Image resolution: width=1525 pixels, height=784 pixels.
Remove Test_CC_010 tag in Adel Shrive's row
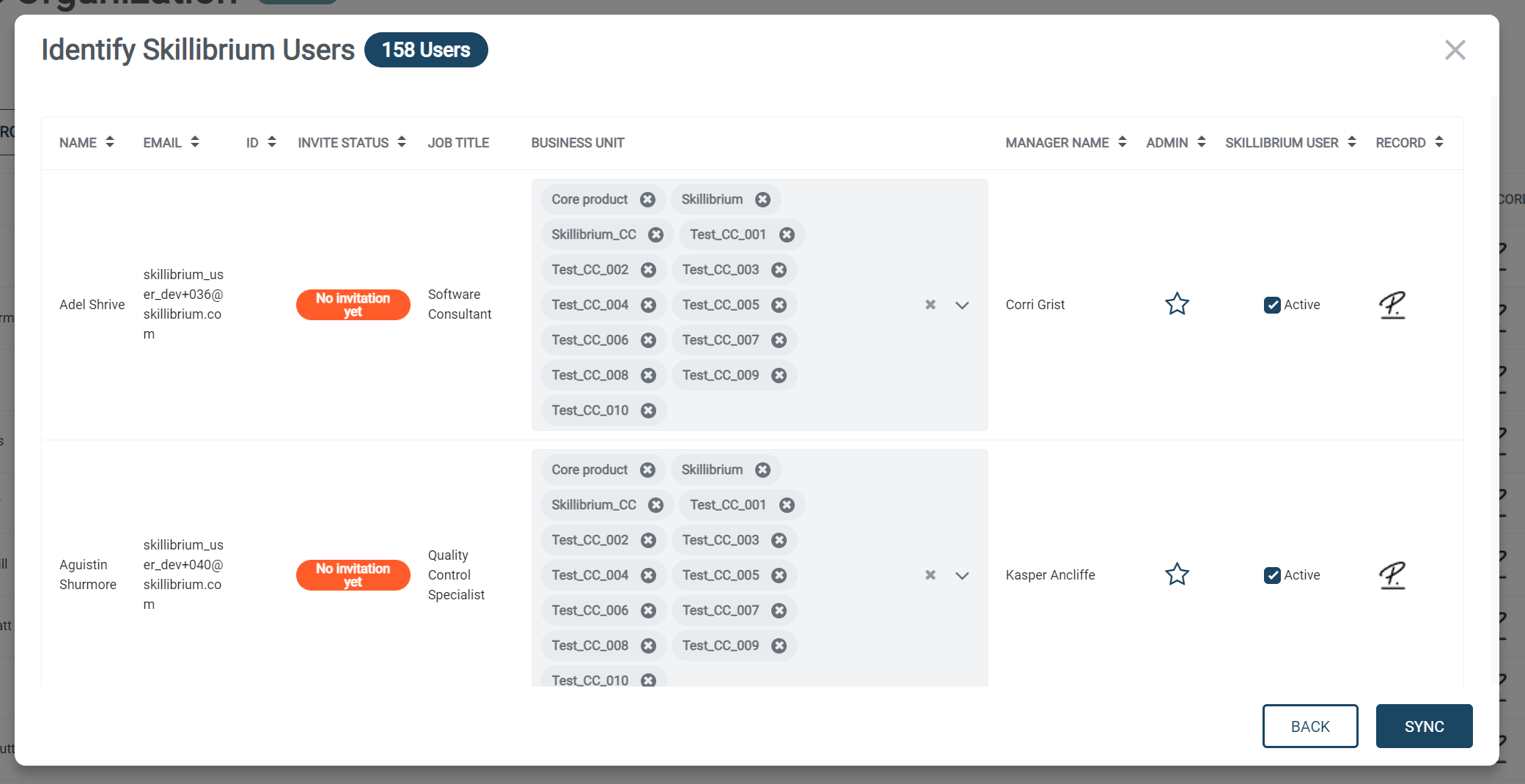pos(648,410)
